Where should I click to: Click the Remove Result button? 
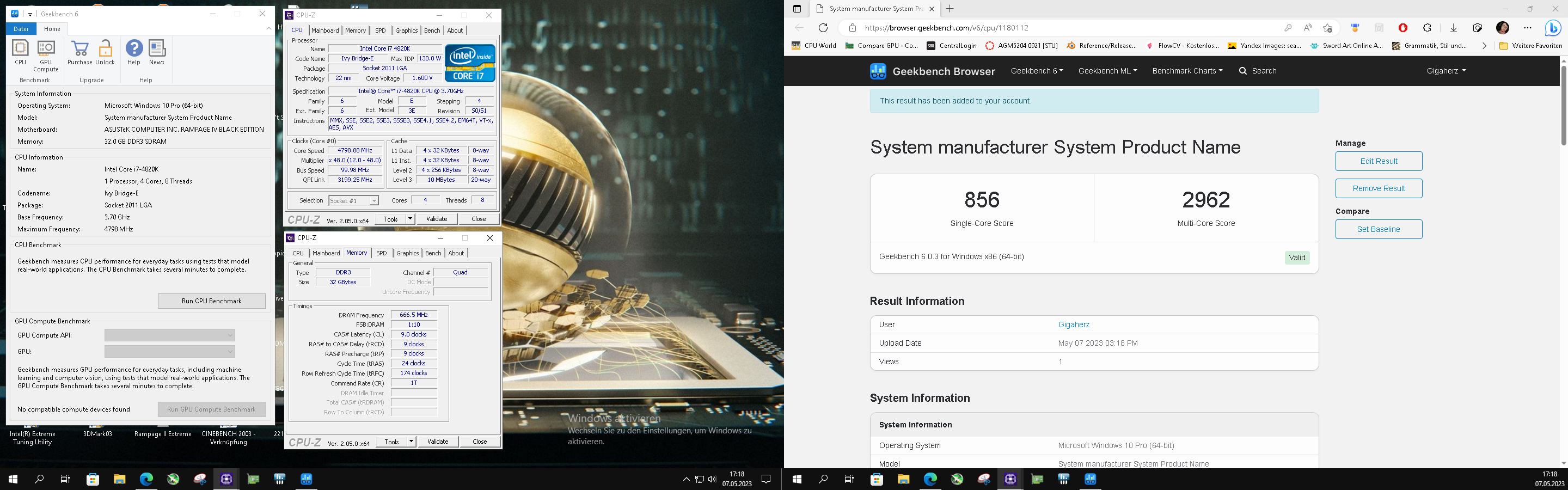click(x=1379, y=188)
